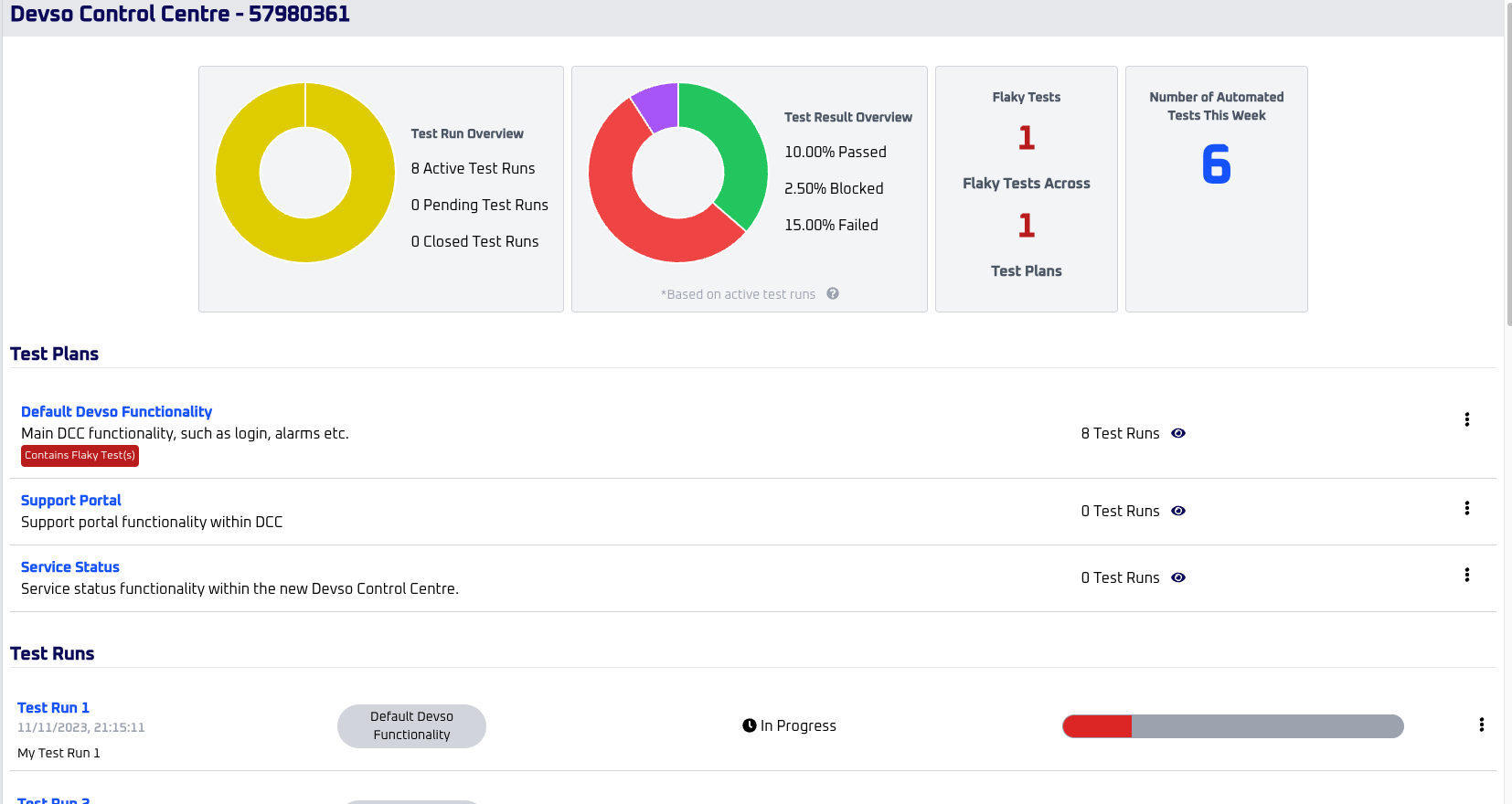Click the '2.50% Blocked' text

pyautogui.click(x=834, y=188)
